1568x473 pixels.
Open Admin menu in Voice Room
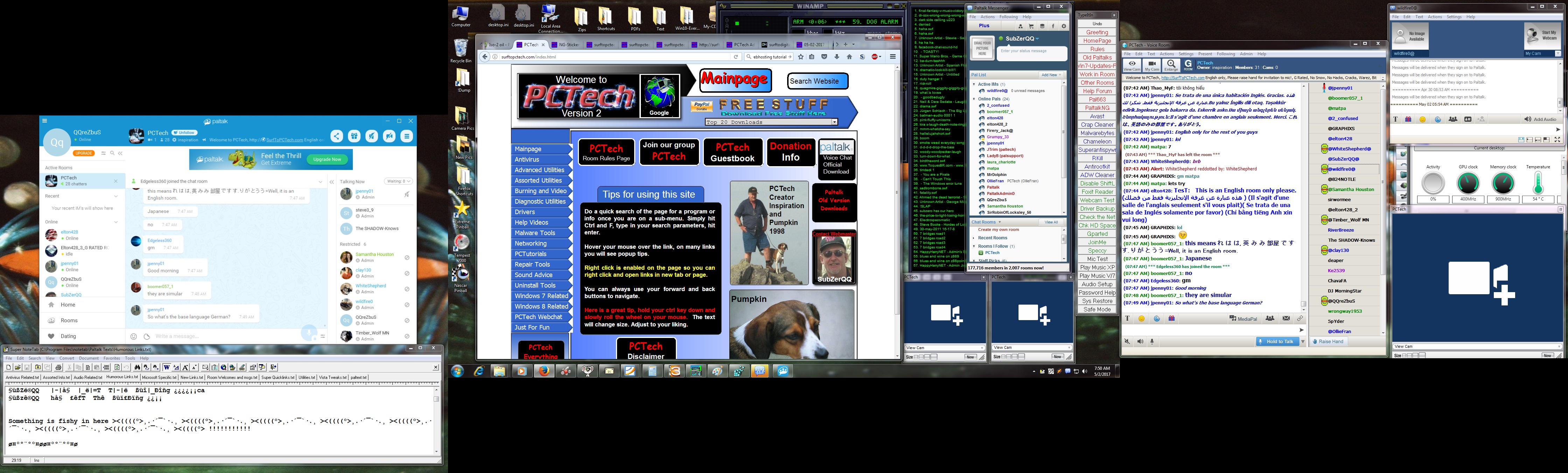(1246, 54)
